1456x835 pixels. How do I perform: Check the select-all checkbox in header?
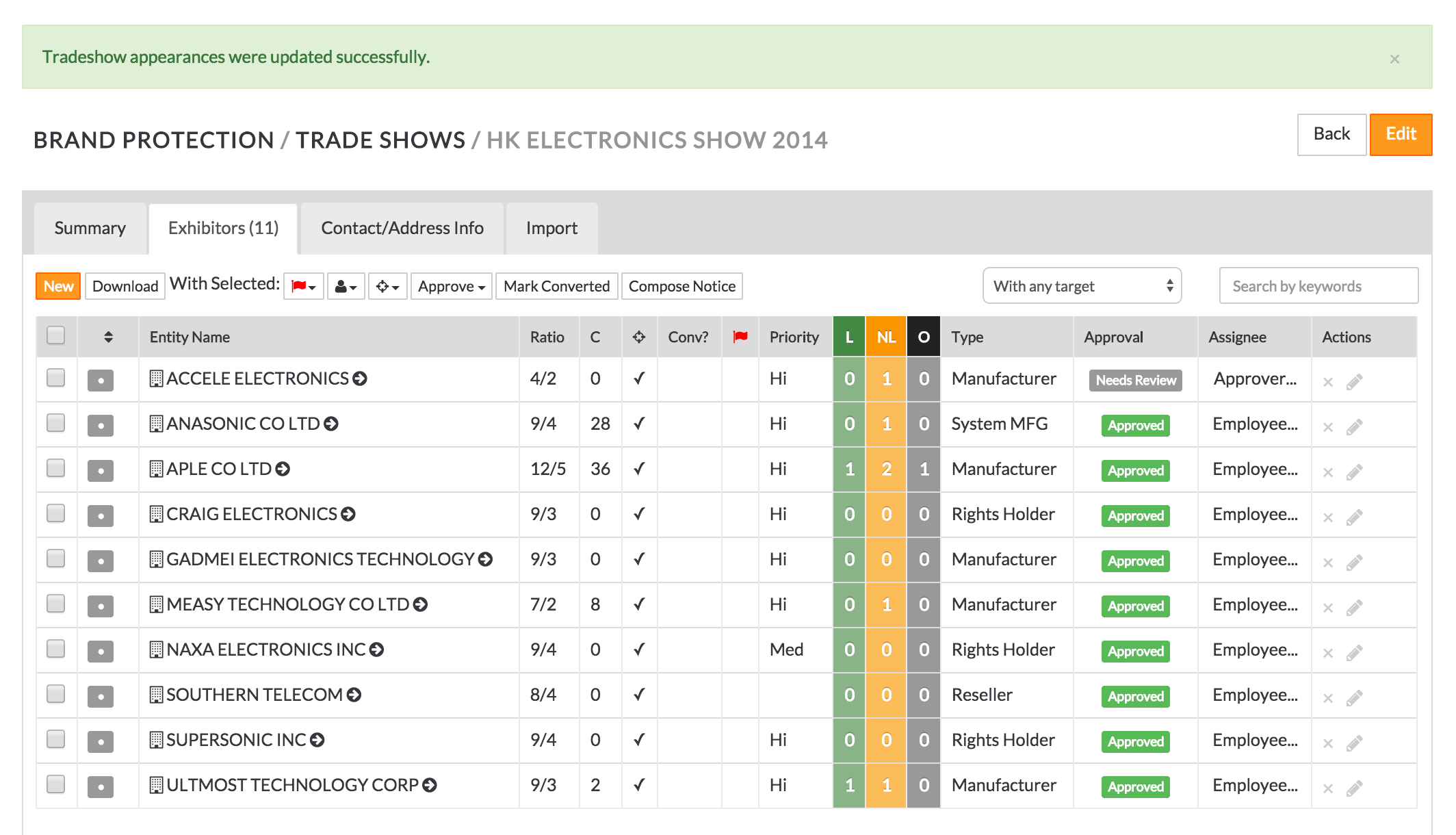click(56, 335)
